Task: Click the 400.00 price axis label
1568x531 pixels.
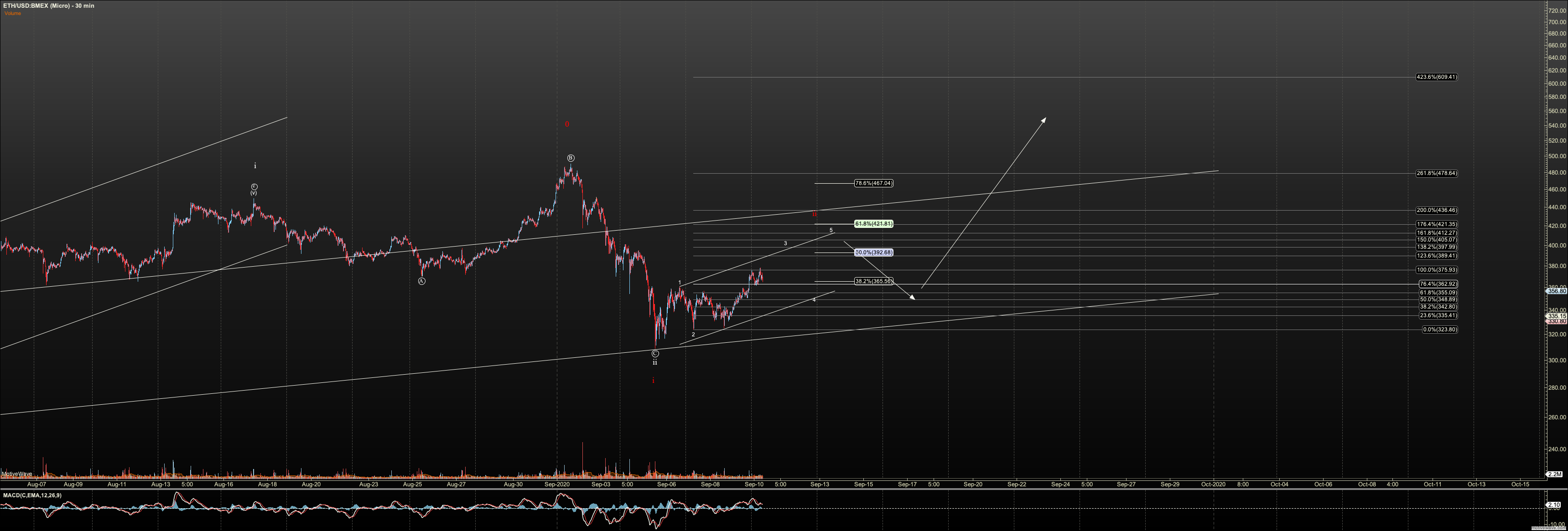Action: pyautogui.click(x=1557, y=246)
